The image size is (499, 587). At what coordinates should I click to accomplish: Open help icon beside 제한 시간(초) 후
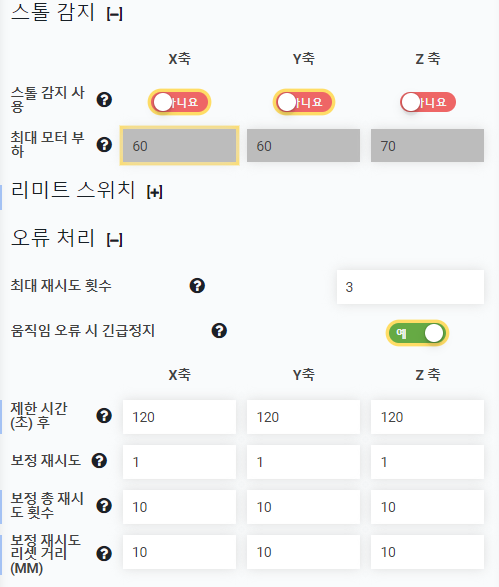coord(104,416)
